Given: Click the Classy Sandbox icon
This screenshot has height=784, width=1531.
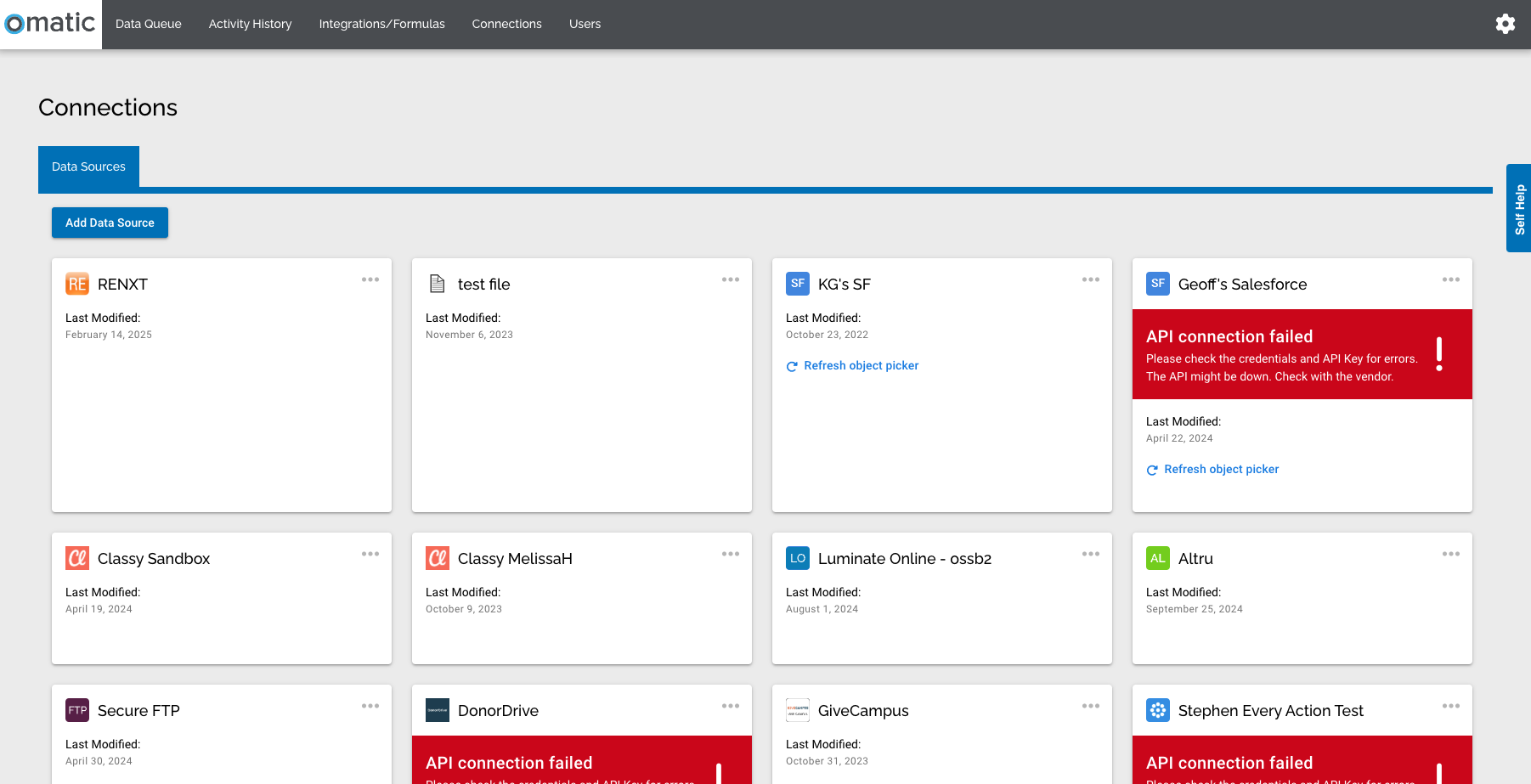Looking at the screenshot, I should tap(77, 558).
